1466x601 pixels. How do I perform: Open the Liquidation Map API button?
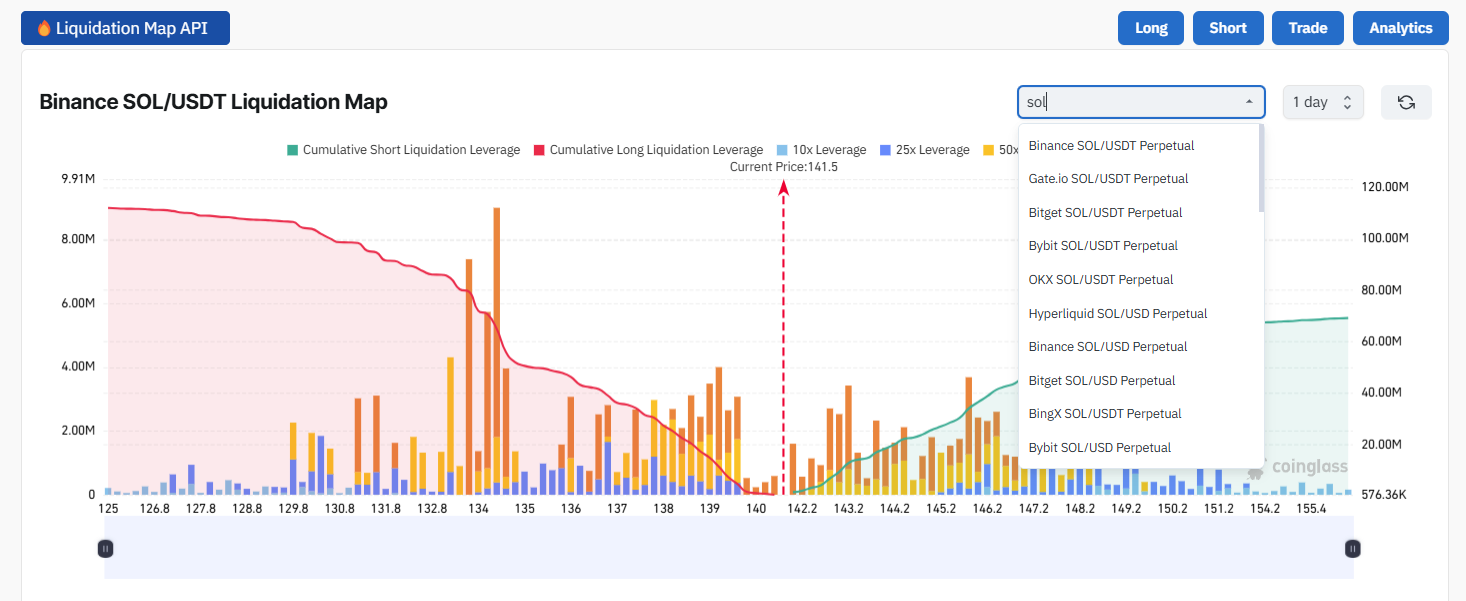click(125, 28)
